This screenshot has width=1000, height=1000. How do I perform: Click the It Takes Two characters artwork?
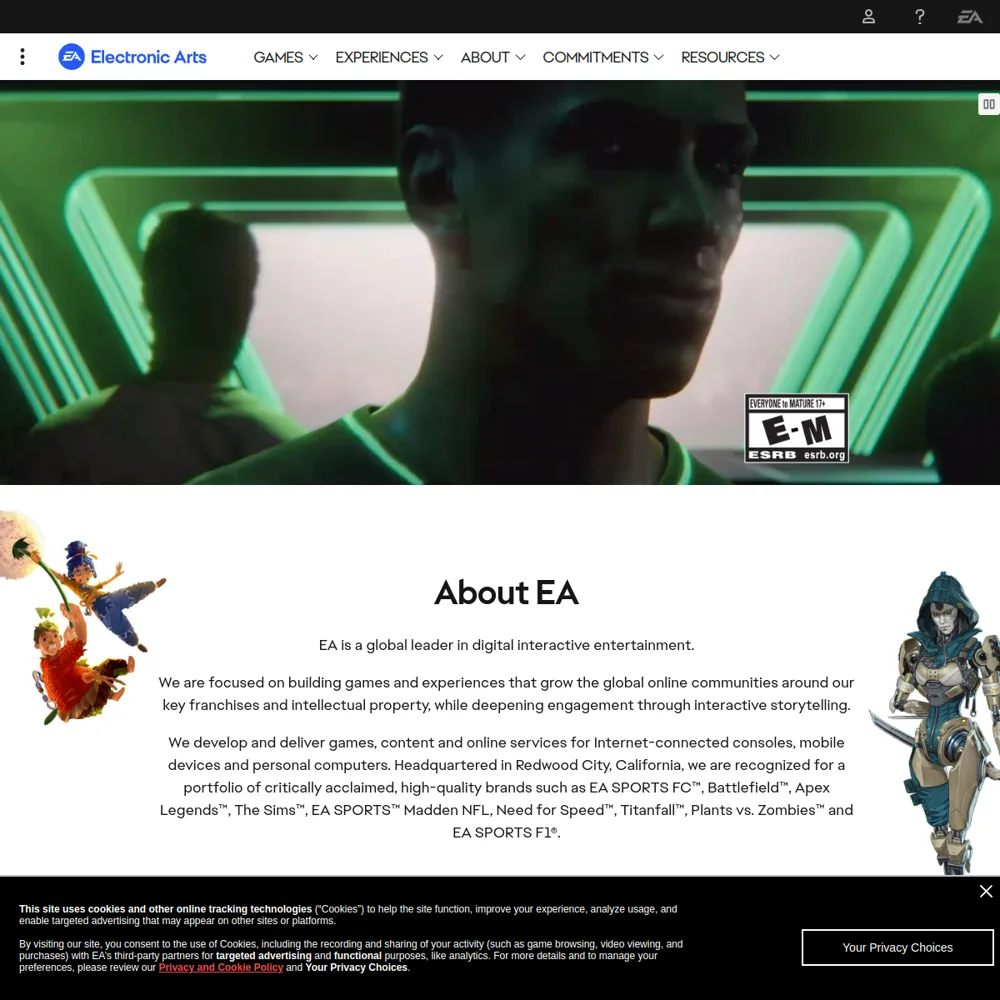click(x=83, y=619)
